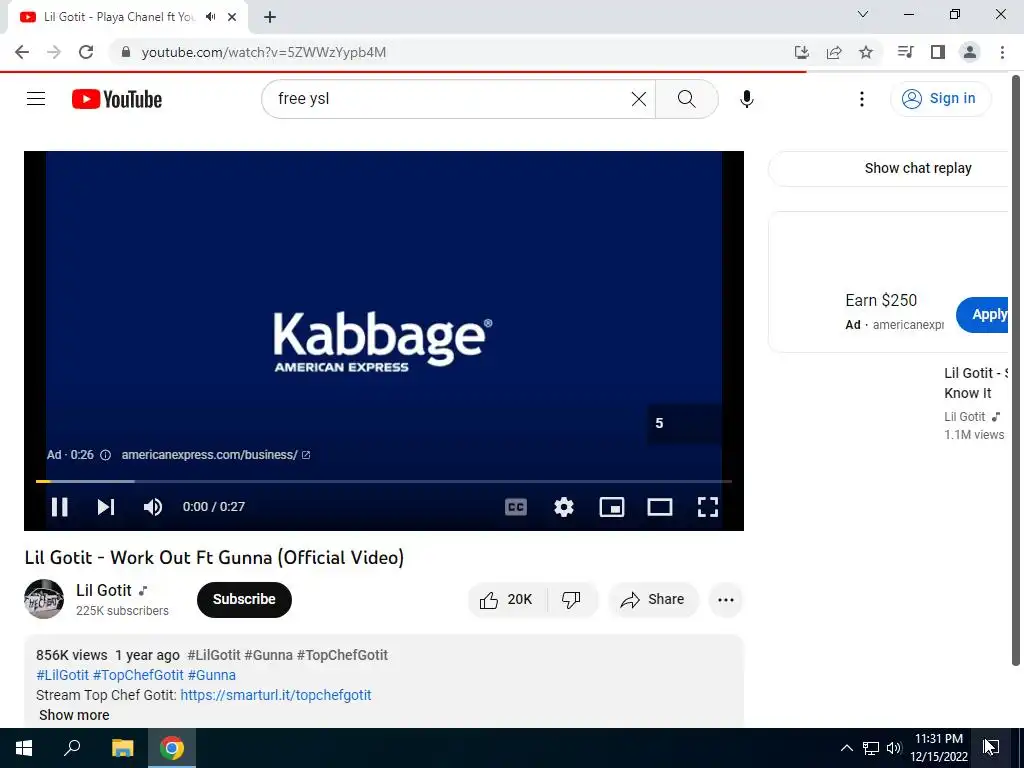This screenshot has width=1024, height=768.
Task: Mute tab via speaker icon on tab
Action: (x=210, y=17)
